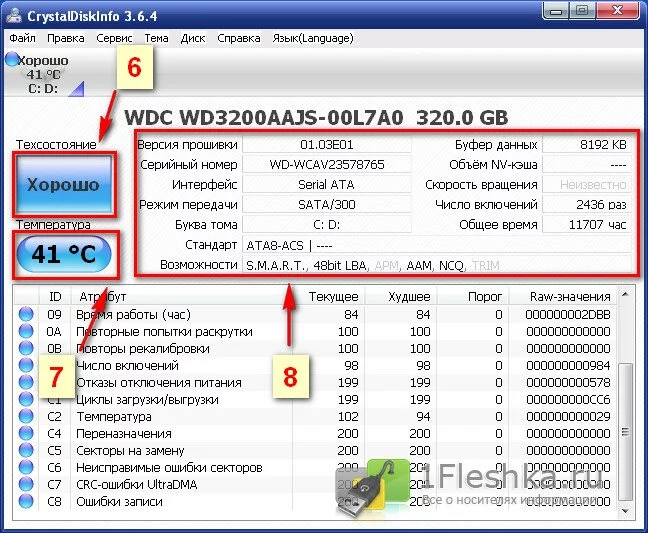The height and width of the screenshot is (533, 648).
Task: Select the Время работы (час) attribute row
Action: click(315, 314)
